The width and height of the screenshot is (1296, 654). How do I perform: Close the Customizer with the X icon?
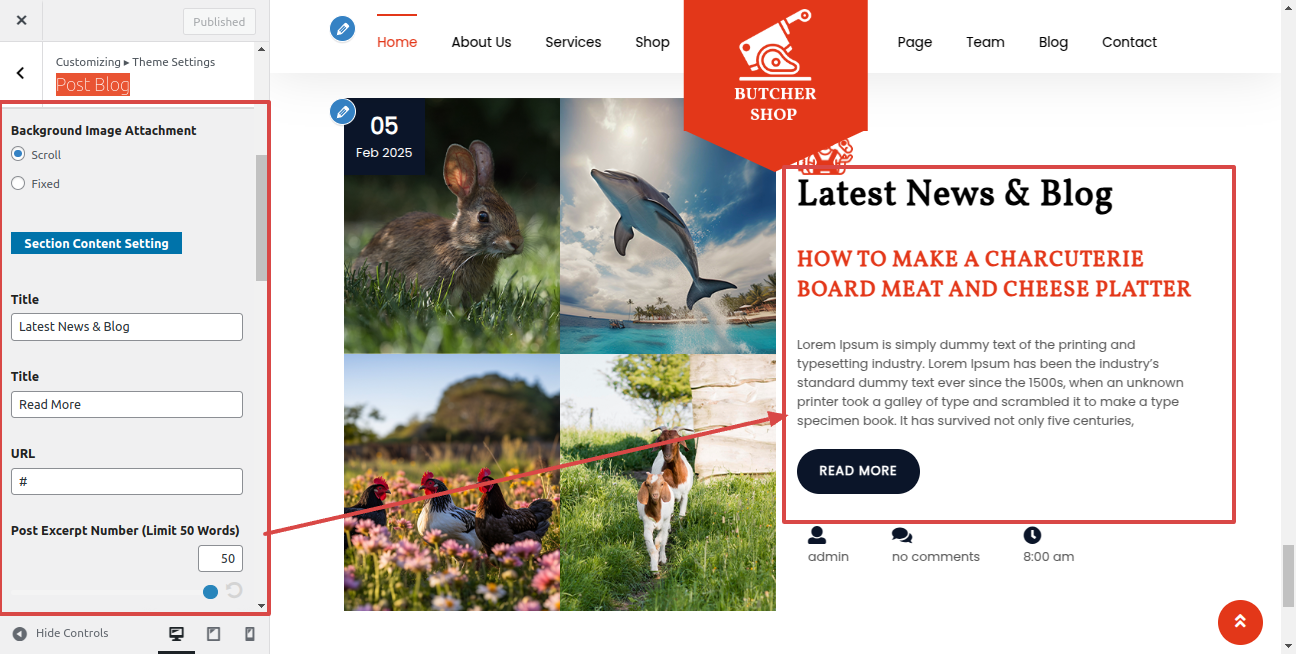[x=21, y=20]
